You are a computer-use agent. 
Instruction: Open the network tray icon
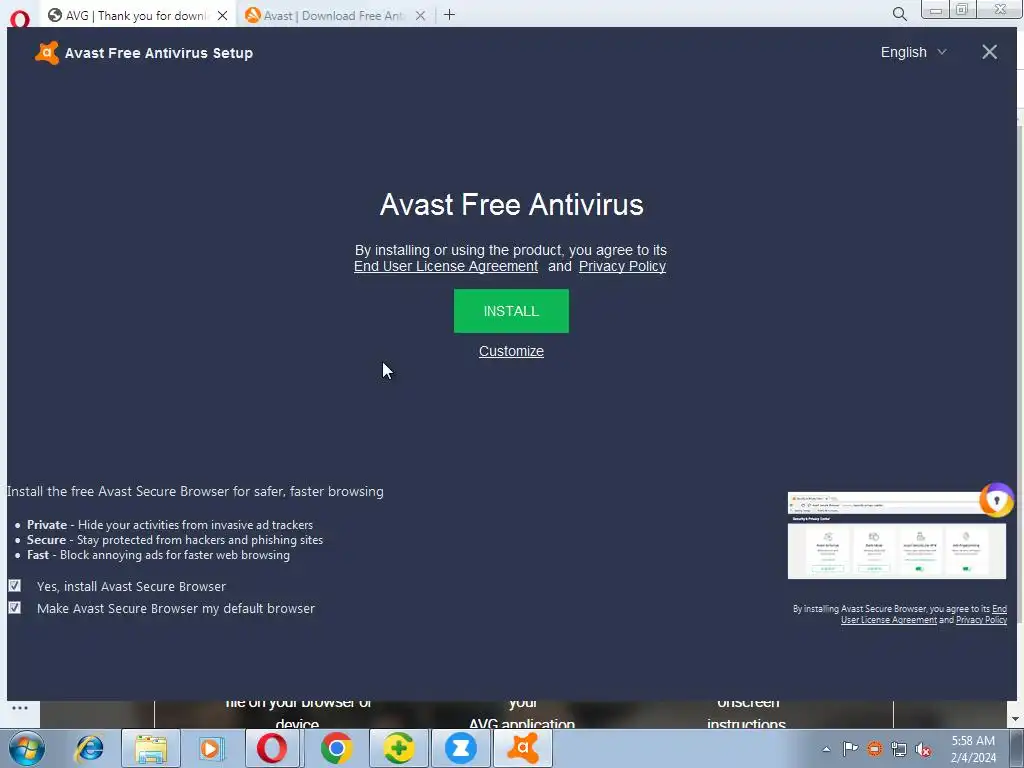tap(899, 749)
